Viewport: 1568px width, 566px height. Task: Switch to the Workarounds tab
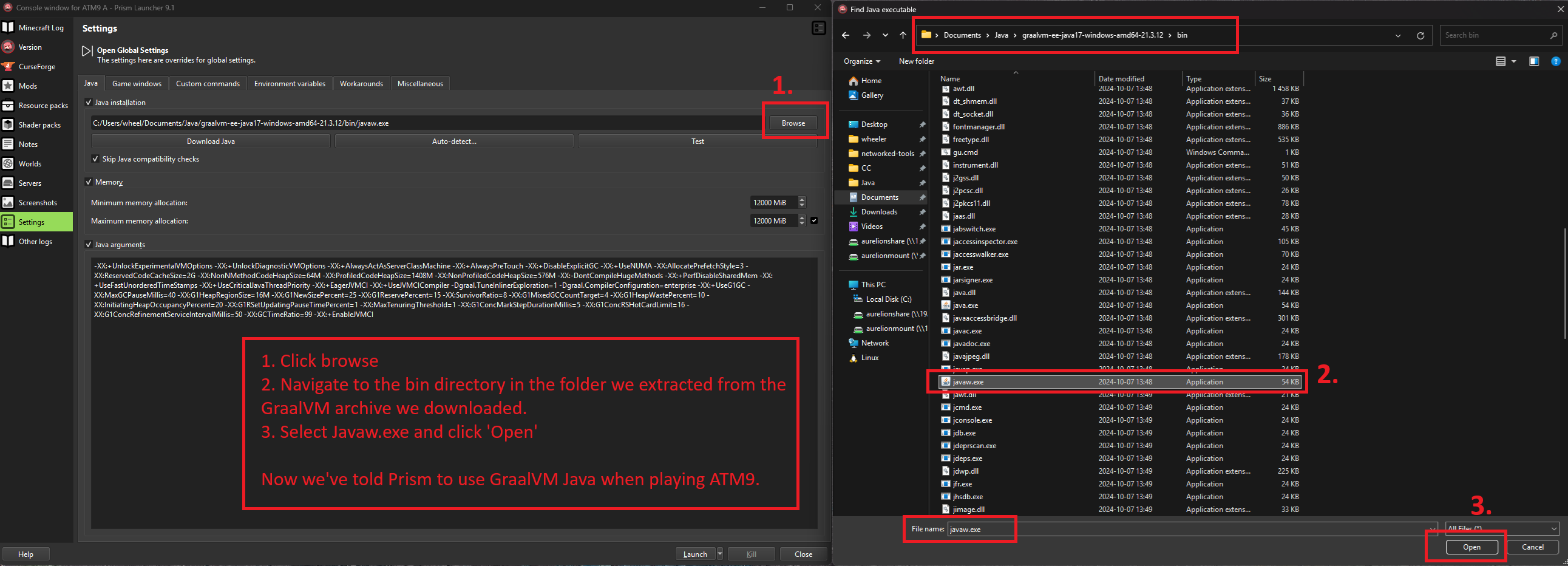pos(361,83)
